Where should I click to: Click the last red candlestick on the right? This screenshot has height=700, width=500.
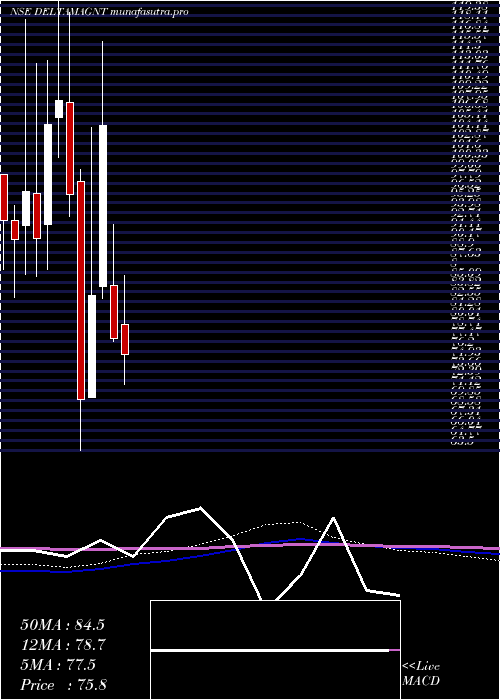(125, 339)
